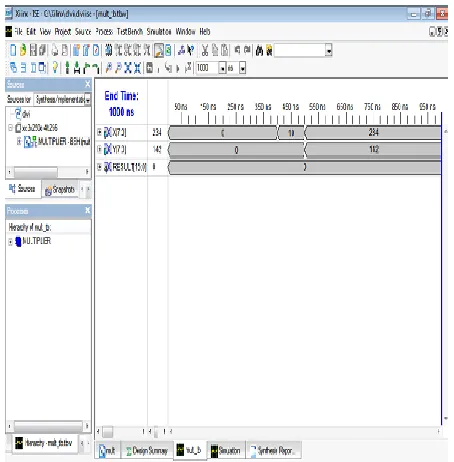Click the waveform horizontal scrollbar thumb
This screenshot has width=454, height=462.
click(107, 432)
